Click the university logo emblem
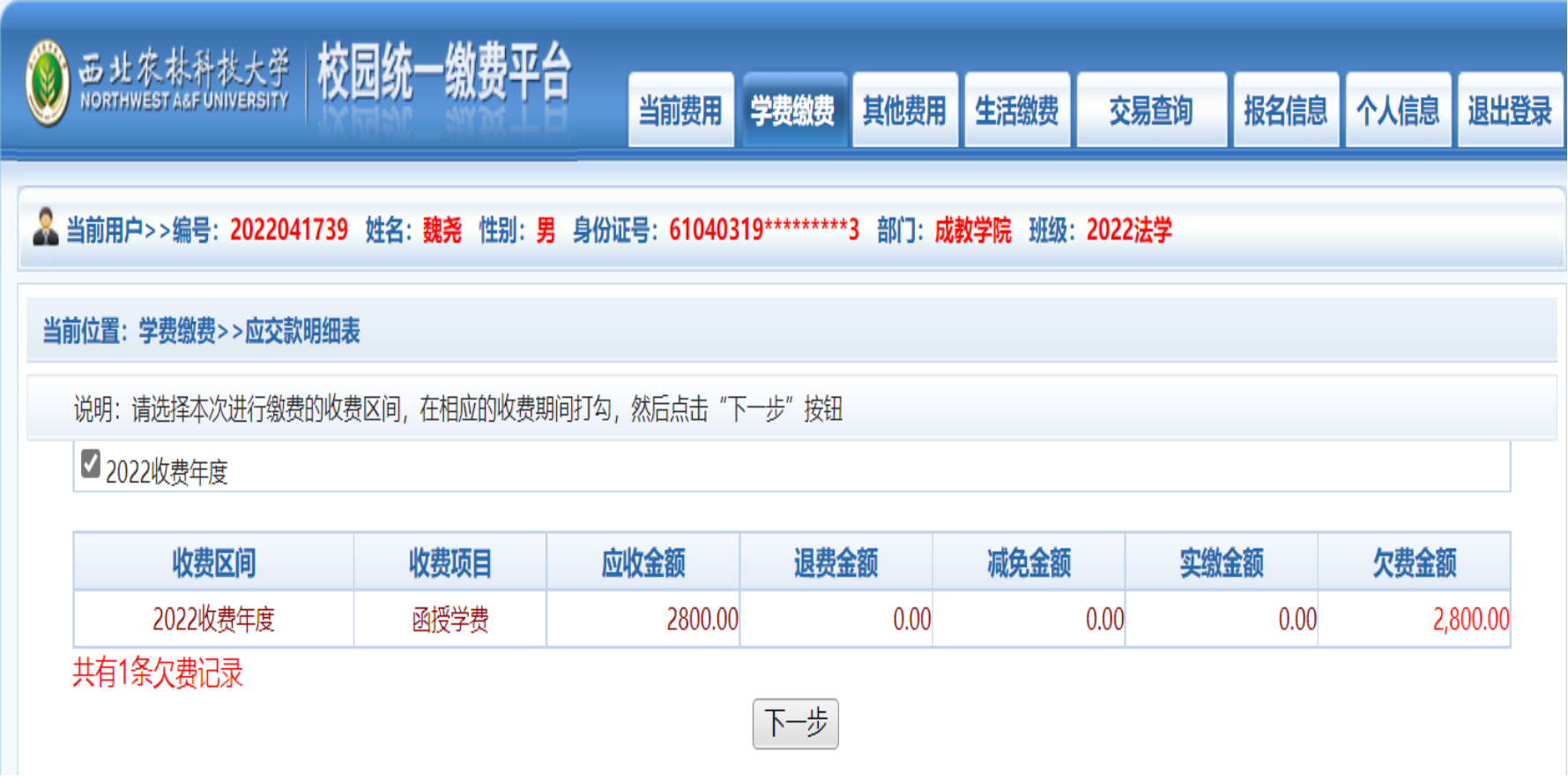The image size is (1568, 776). coord(48,84)
